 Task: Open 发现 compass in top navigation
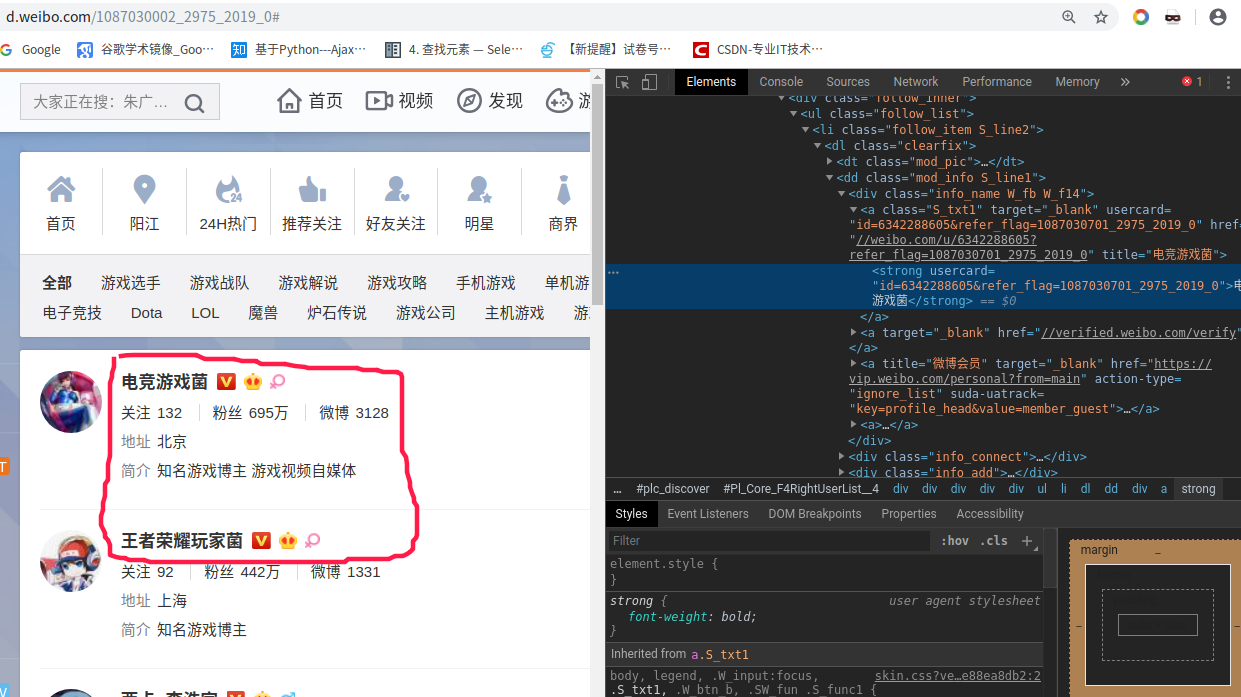pos(490,101)
